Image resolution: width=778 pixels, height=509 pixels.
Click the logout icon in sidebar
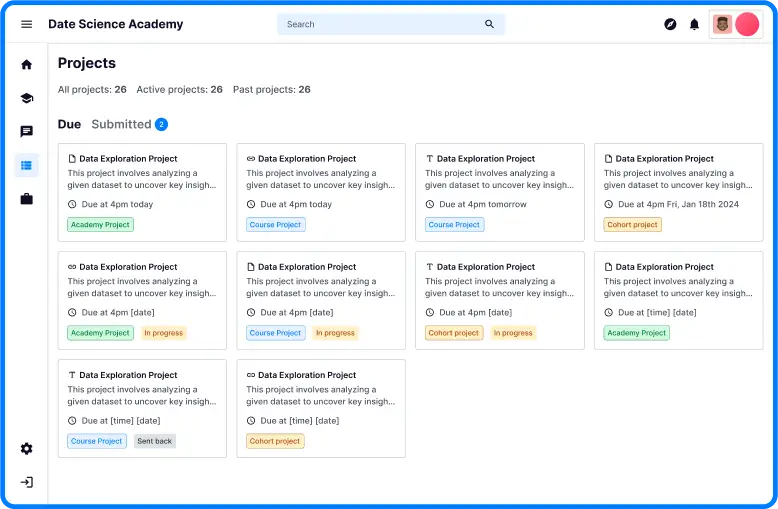[26, 482]
